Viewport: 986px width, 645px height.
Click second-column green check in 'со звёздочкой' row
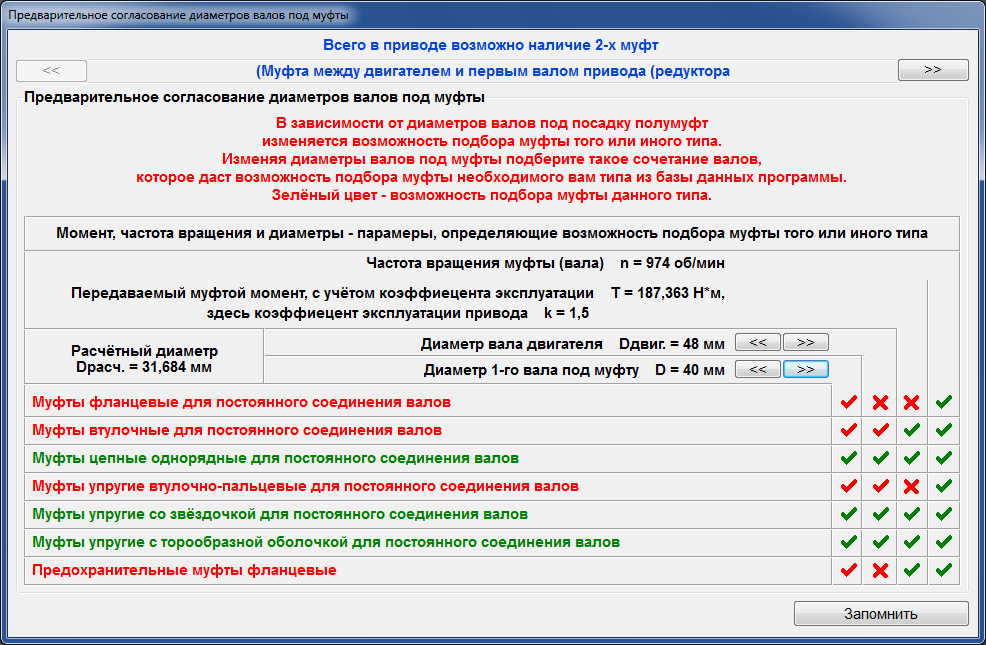point(880,514)
